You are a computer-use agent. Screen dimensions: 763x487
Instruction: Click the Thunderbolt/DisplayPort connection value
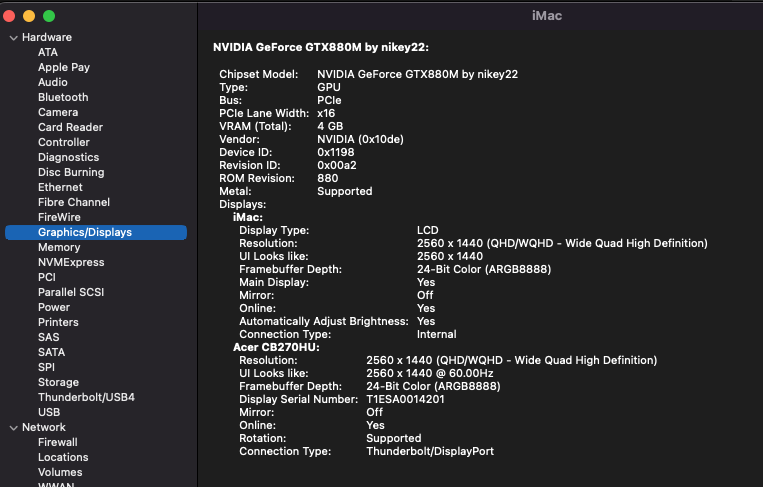(x=430, y=451)
